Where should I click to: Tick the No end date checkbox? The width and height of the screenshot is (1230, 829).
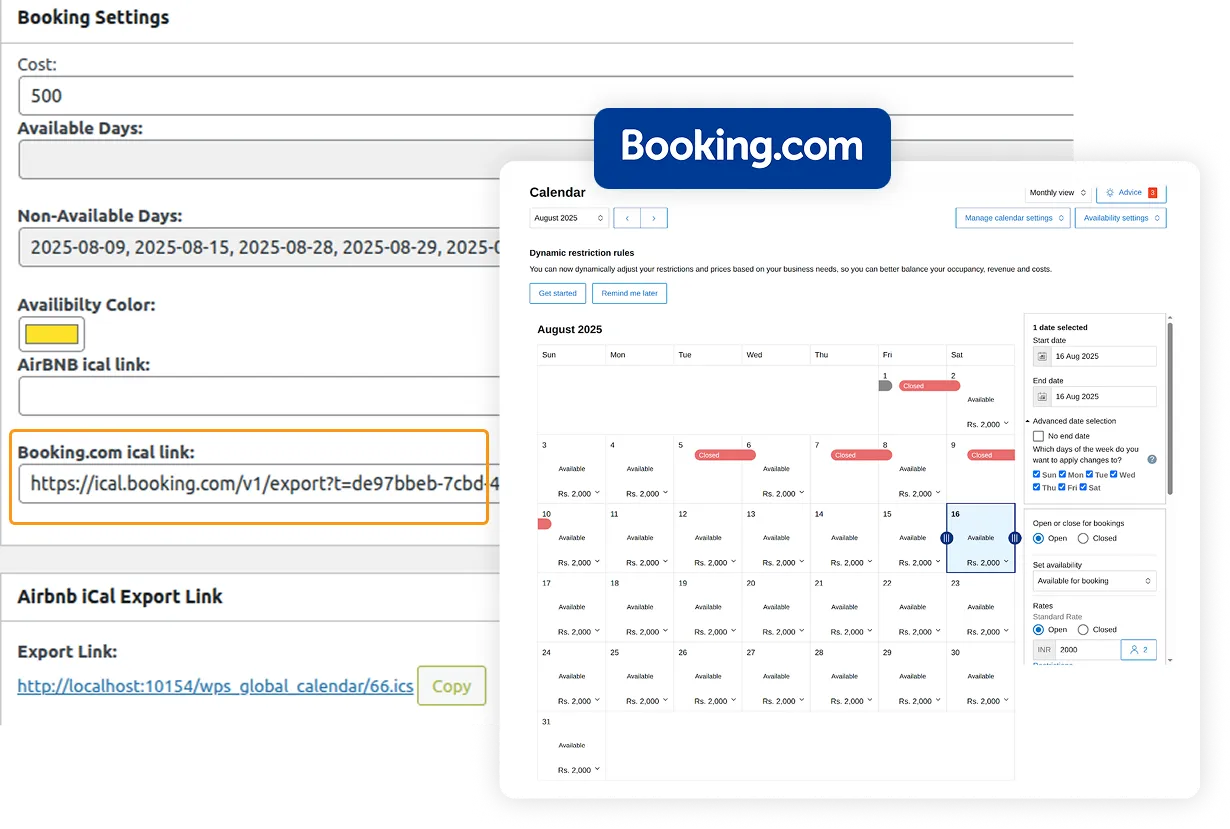(1038, 436)
